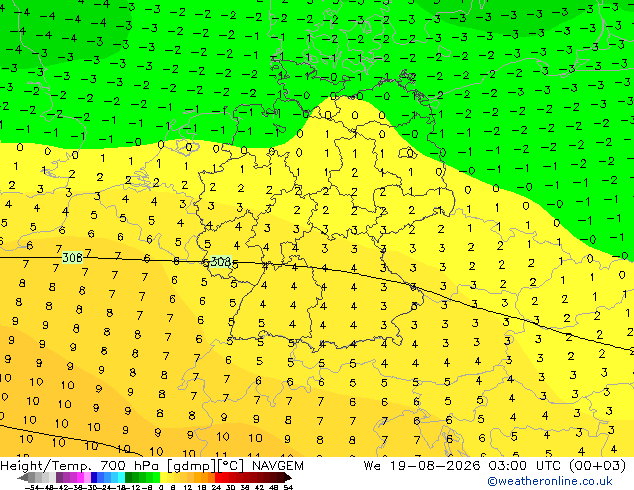Open the weatheronline.co.uk copyright link

549,481
